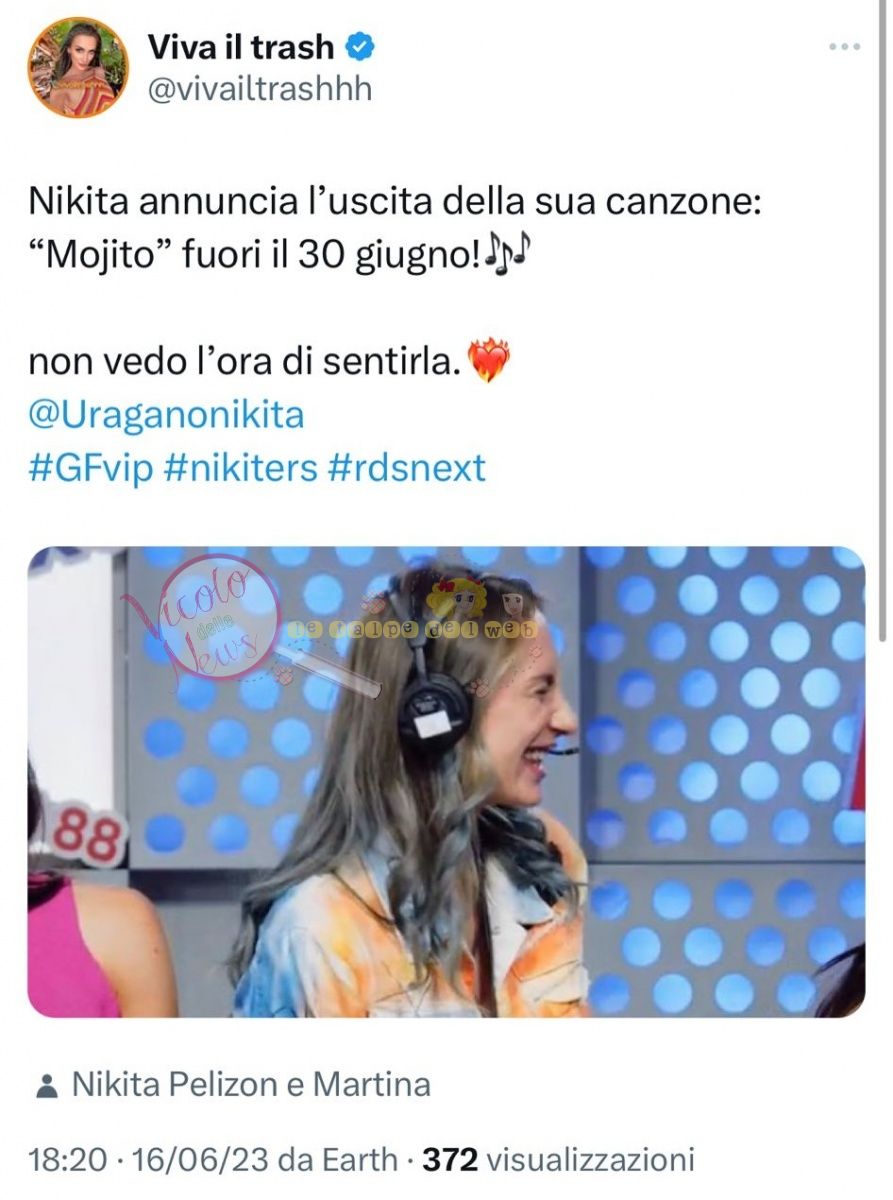Open the tweet photo of the woman with headphones
The height and width of the screenshot is (1200, 893).
point(446,782)
